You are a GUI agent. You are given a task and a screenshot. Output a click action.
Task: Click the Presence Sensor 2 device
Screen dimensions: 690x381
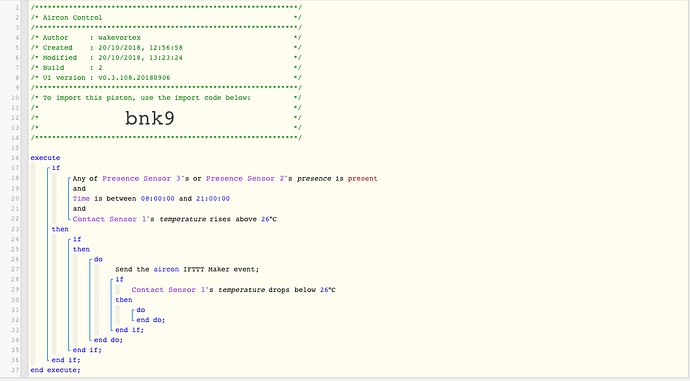coord(245,179)
